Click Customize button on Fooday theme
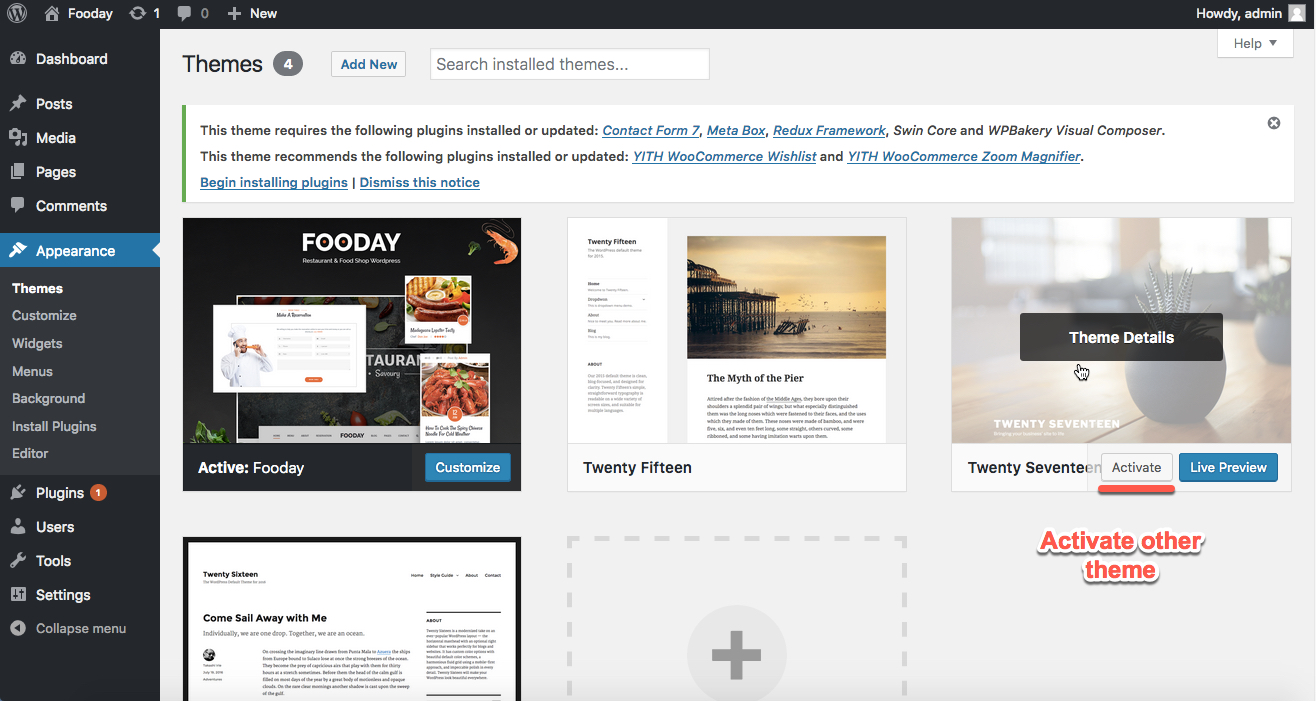 click(467, 467)
